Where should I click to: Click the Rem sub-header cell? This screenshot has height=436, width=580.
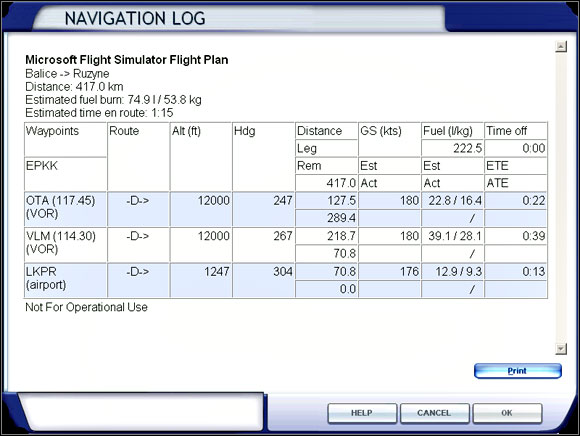tap(326, 166)
